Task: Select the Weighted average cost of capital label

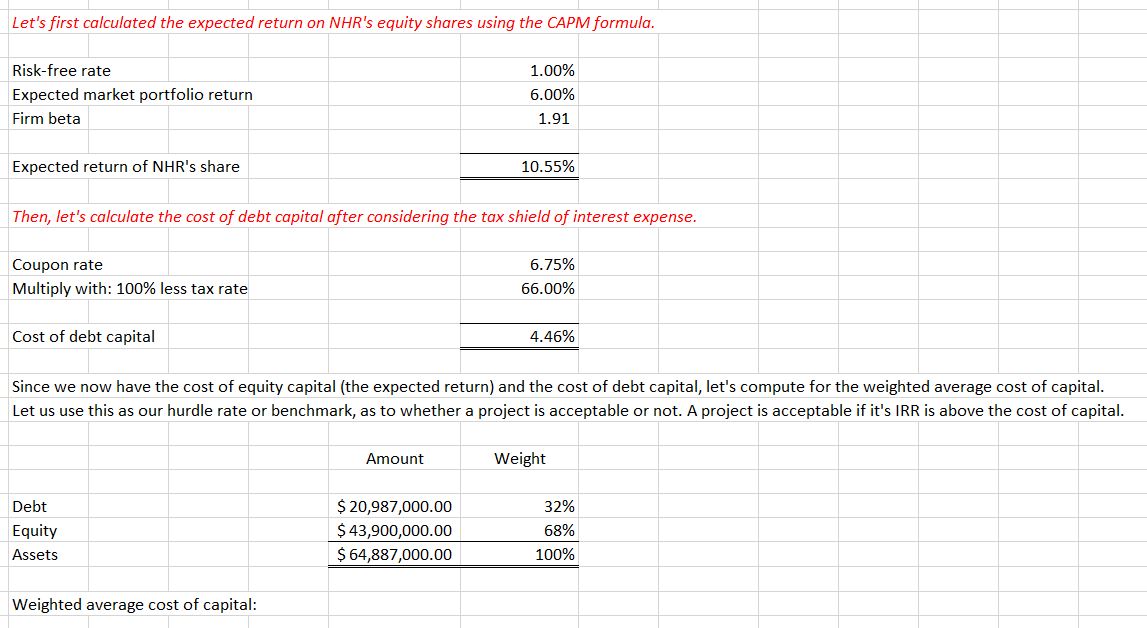Action: (133, 605)
